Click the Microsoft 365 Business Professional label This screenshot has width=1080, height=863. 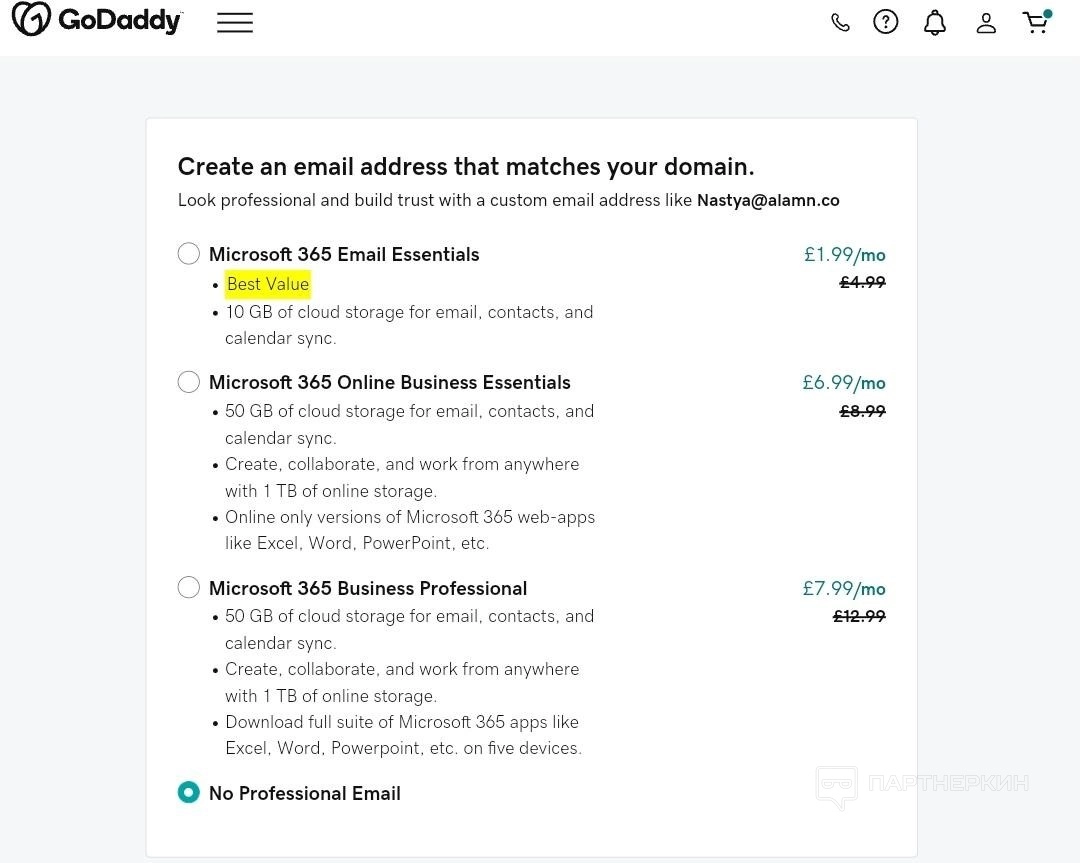(x=368, y=589)
